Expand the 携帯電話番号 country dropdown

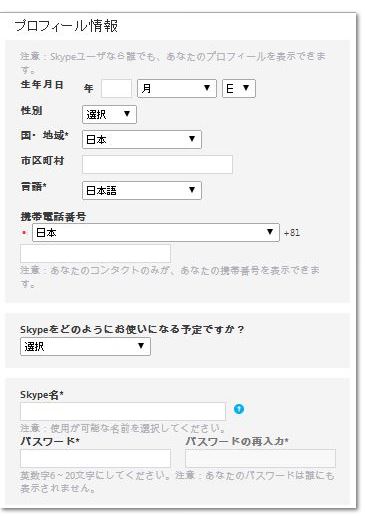point(156,232)
